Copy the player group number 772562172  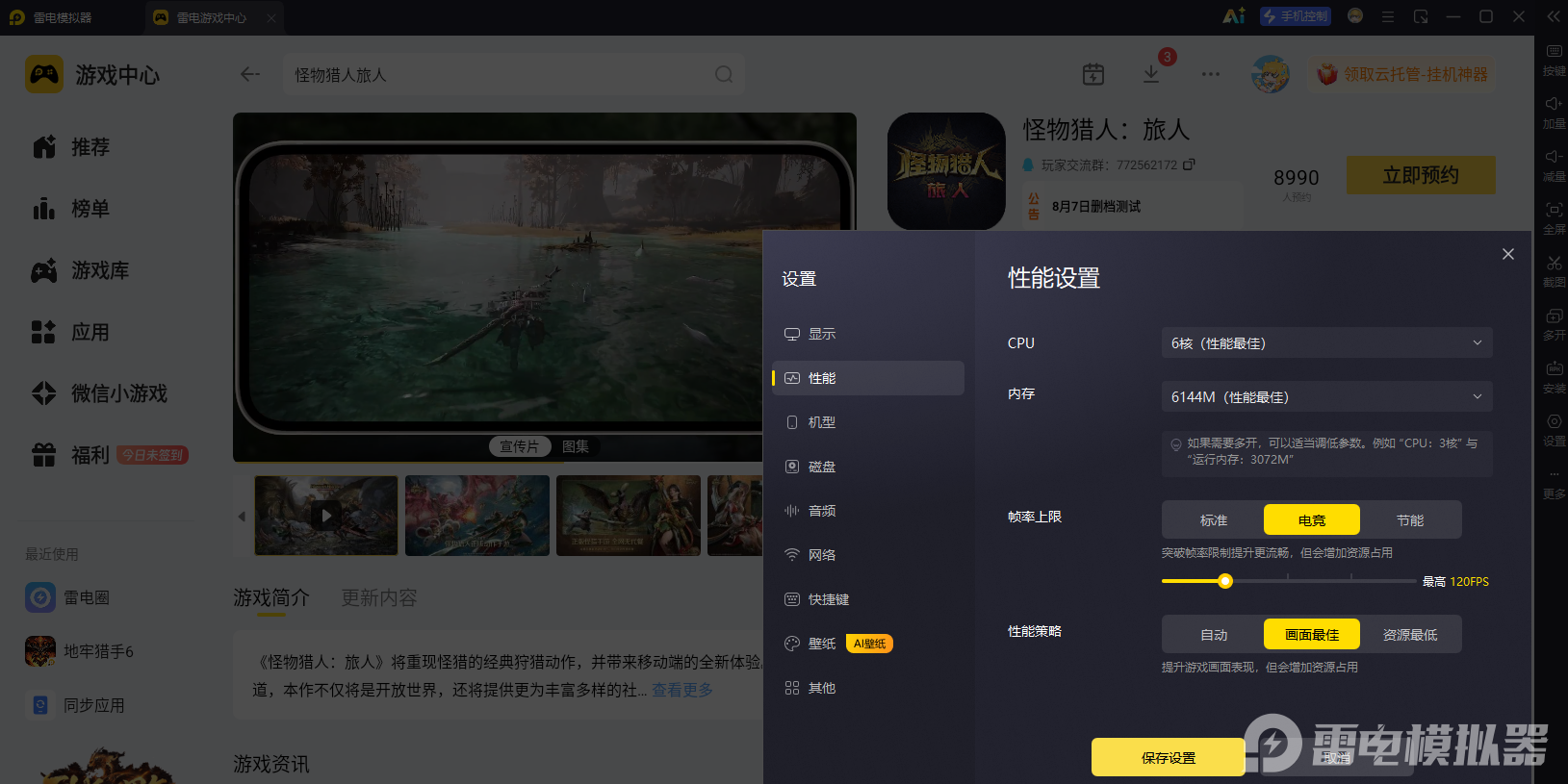click(1189, 164)
